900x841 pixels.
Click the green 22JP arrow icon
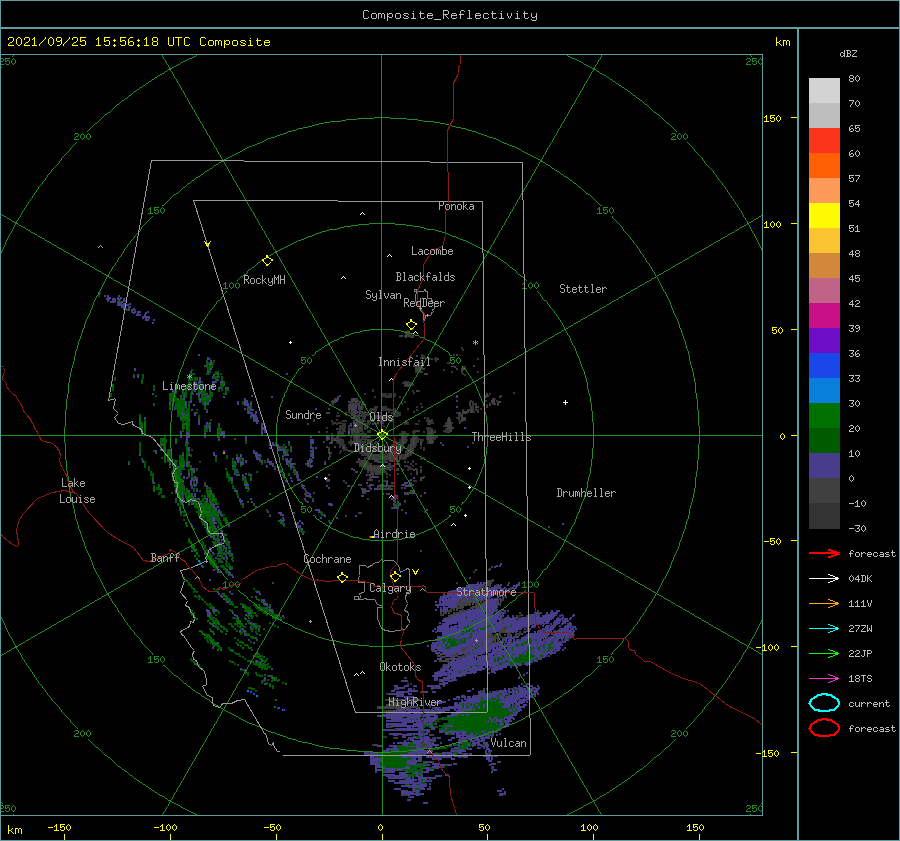pyautogui.click(x=824, y=653)
